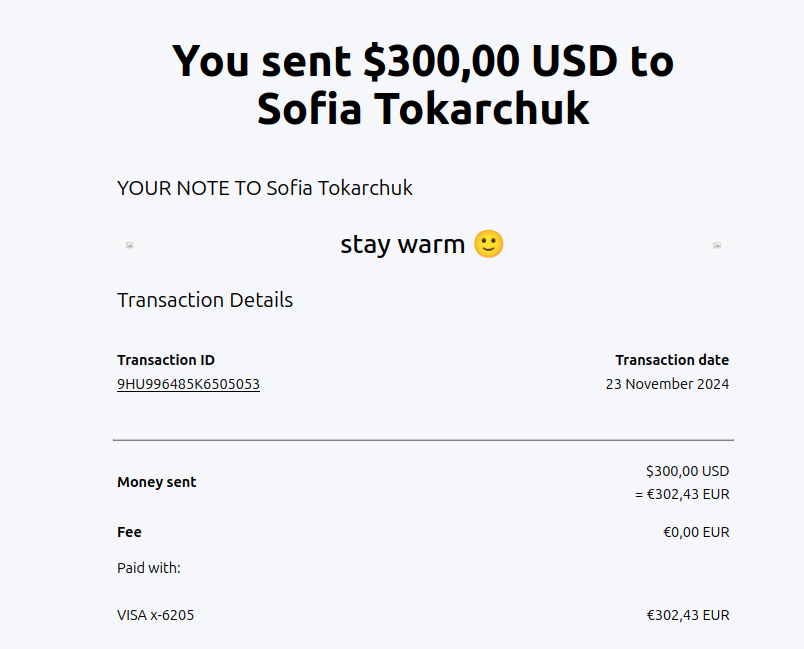
Task: Open transaction ID 9HU996485K6505053 link
Action: click(x=188, y=384)
